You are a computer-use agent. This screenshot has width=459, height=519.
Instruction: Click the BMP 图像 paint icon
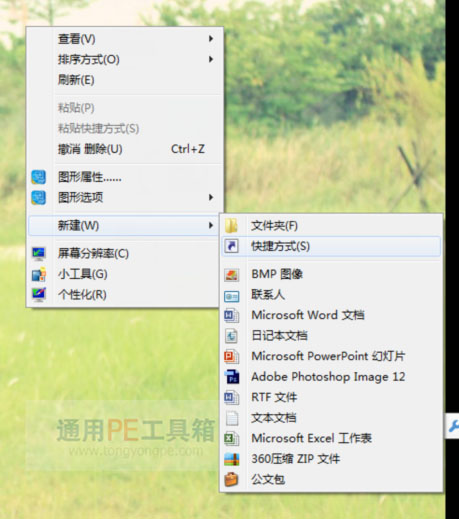pos(231,275)
